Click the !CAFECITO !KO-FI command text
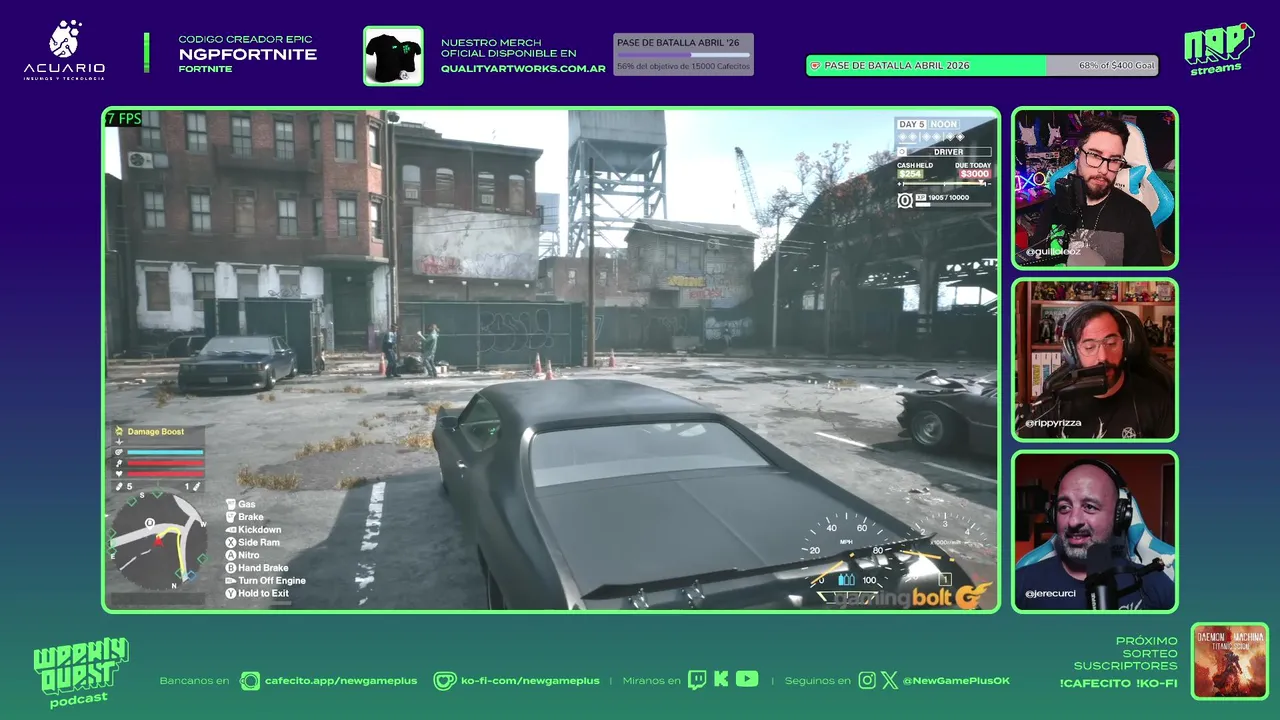Screen dimensions: 1280x720 coord(1119,683)
